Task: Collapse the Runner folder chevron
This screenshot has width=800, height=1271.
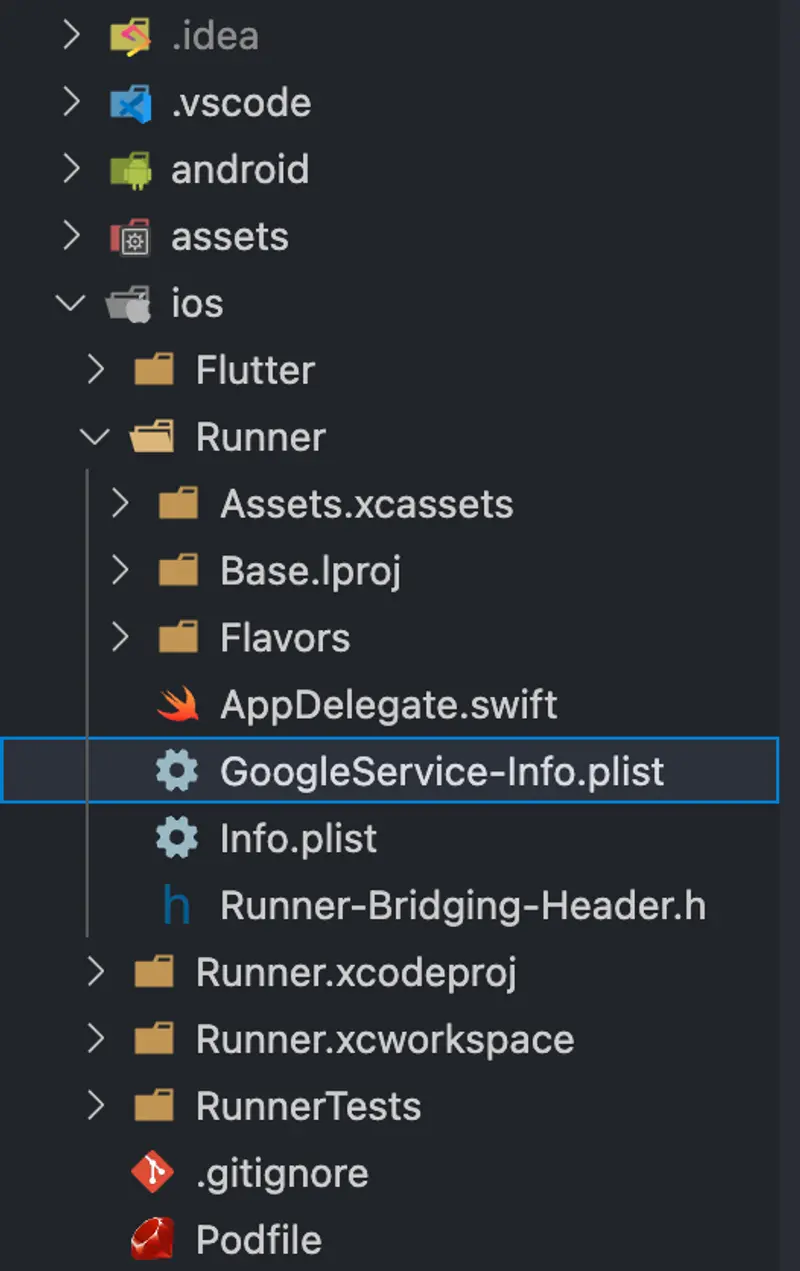Action: [x=96, y=437]
